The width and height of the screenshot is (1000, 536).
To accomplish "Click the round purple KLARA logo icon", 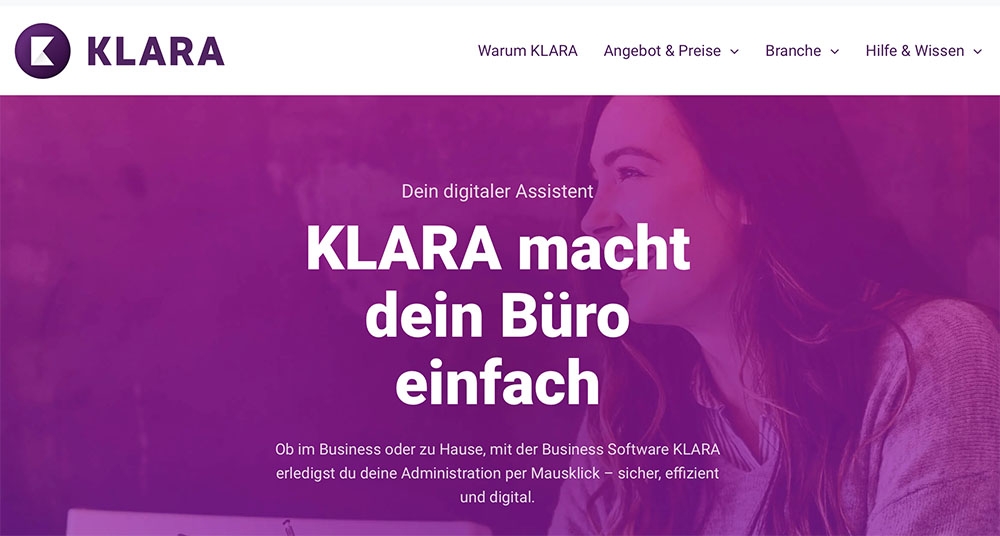I will 42,51.
